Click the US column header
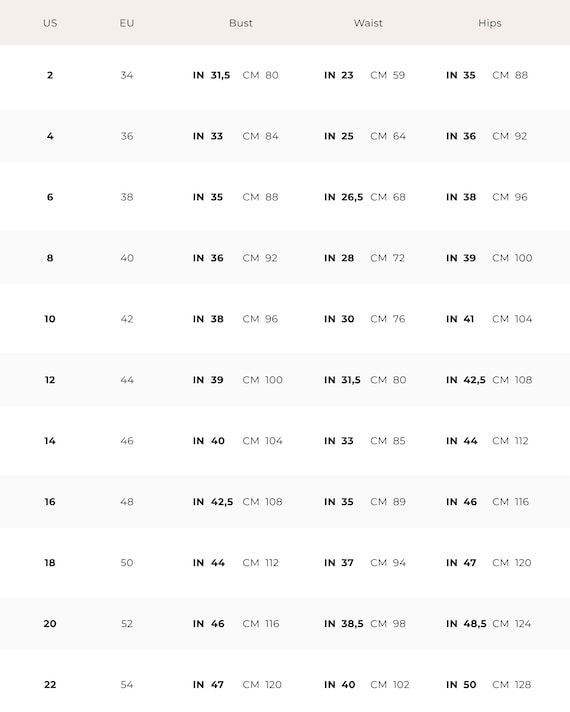 click(x=50, y=23)
